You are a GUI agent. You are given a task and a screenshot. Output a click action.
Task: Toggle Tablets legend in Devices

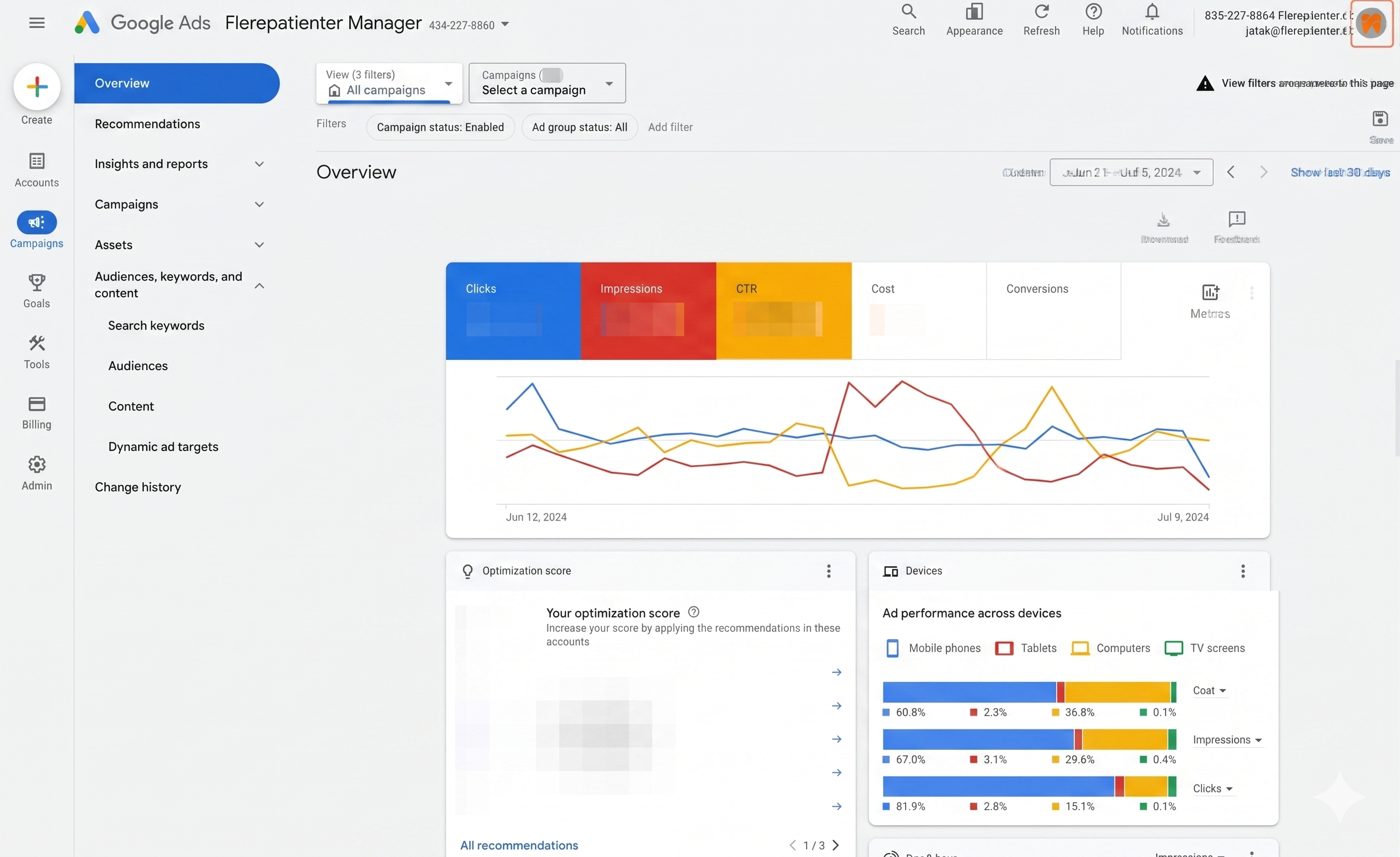pos(1026,648)
